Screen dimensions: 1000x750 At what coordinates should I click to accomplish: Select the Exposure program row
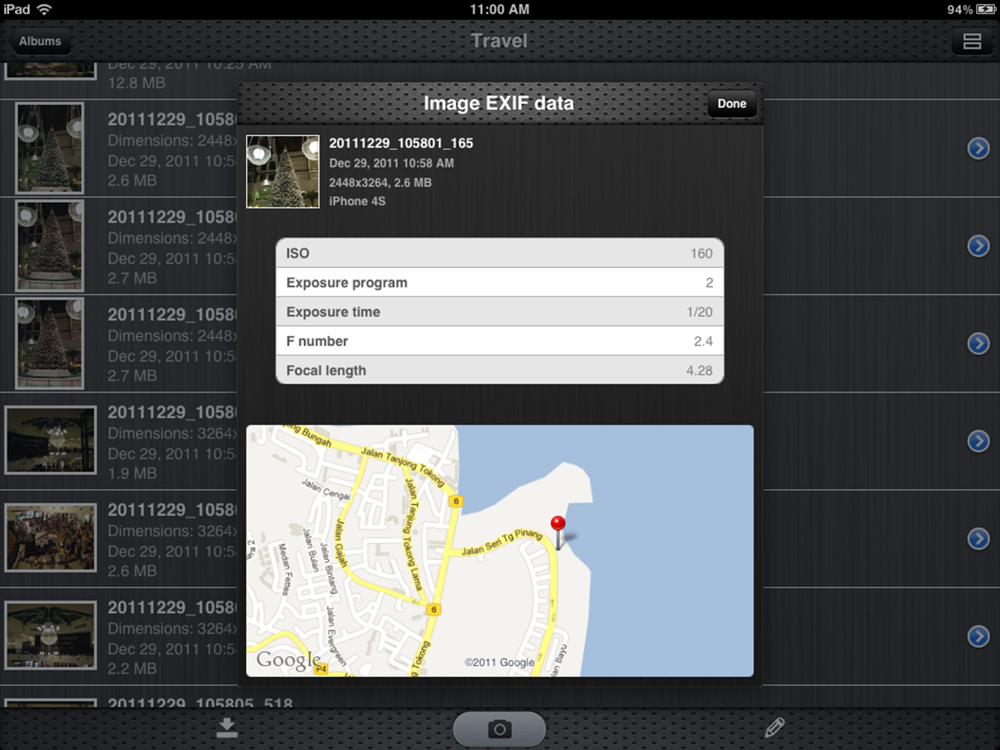point(499,283)
